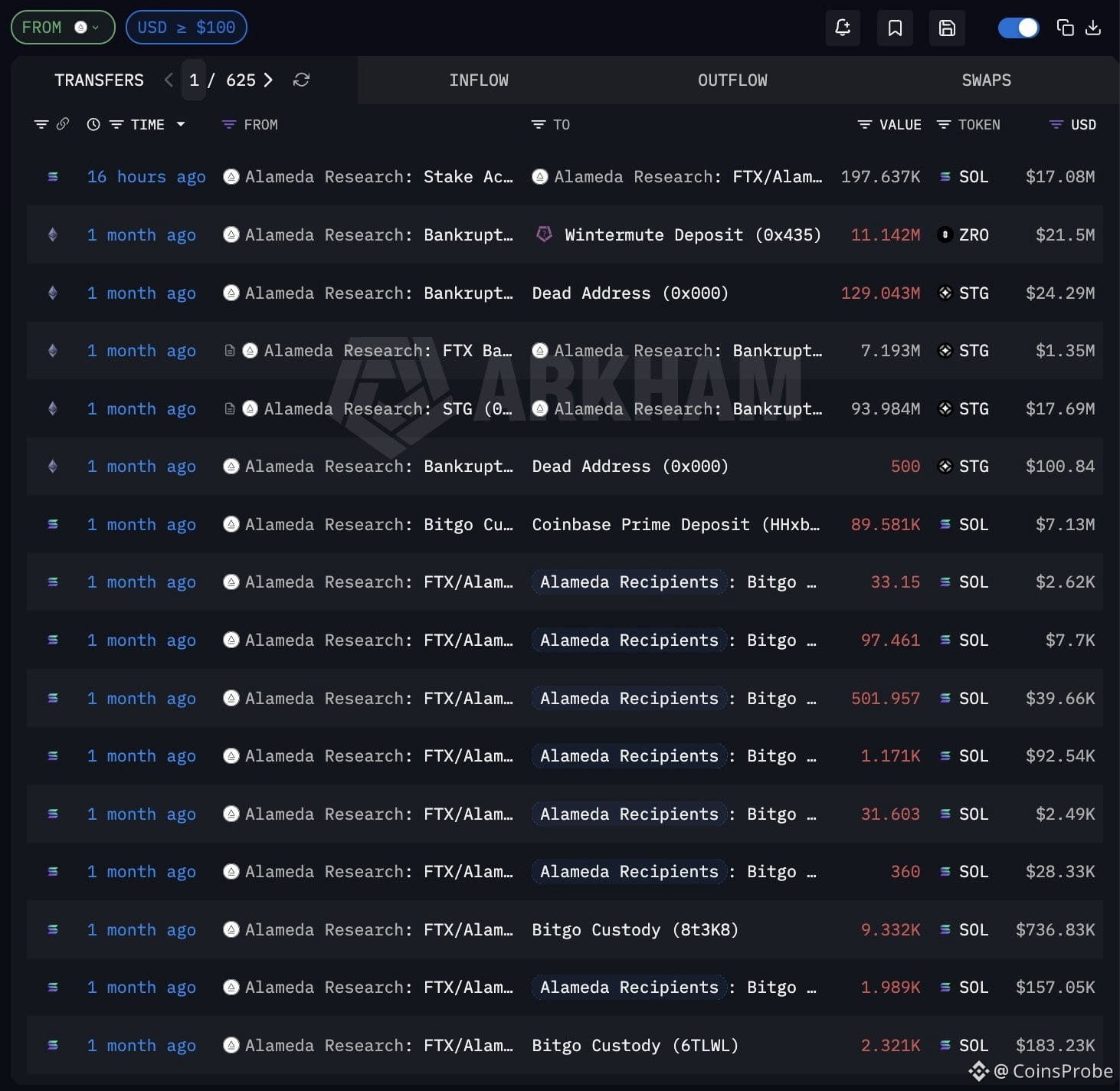Click the copy icon beside the toggle
Viewport: 1120px width, 1091px height.
[x=1065, y=28]
